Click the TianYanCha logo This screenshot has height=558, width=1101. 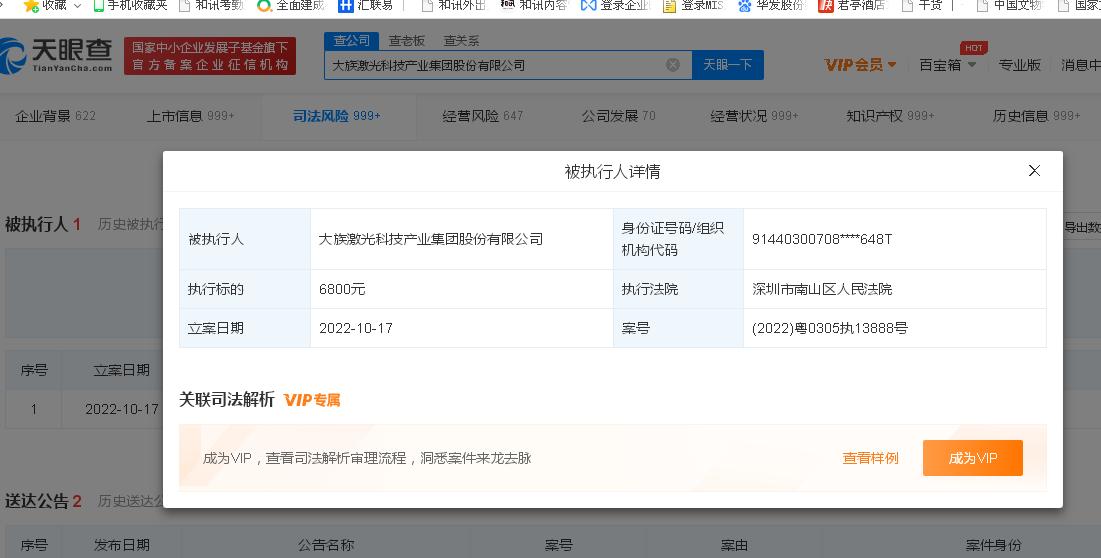56,55
